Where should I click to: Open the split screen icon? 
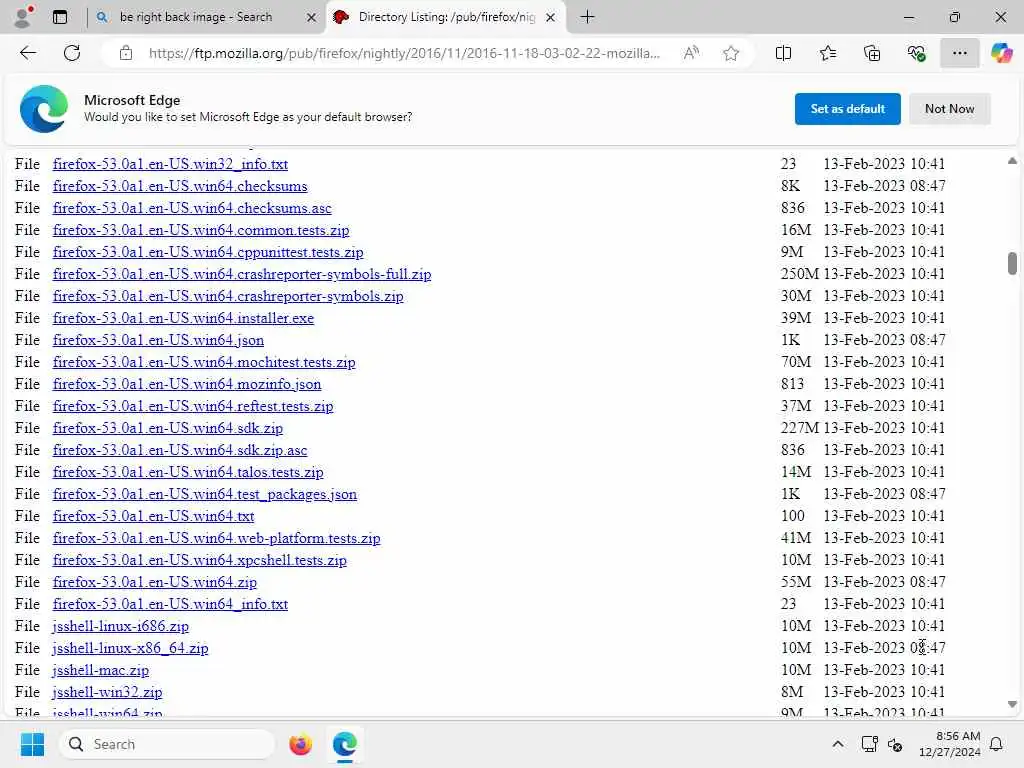[x=783, y=53]
